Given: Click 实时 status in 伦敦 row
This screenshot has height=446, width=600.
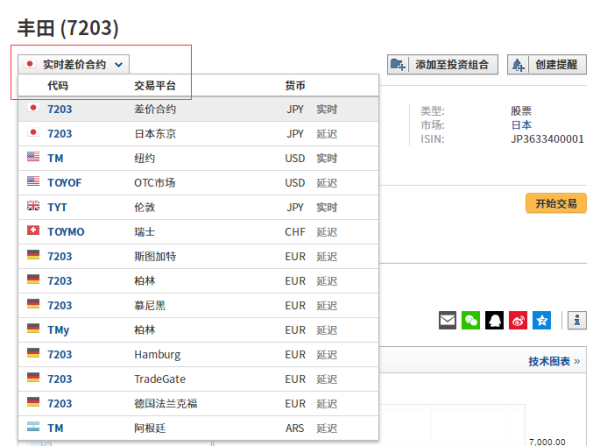Looking at the screenshot, I should pyautogui.click(x=327, y=207).
